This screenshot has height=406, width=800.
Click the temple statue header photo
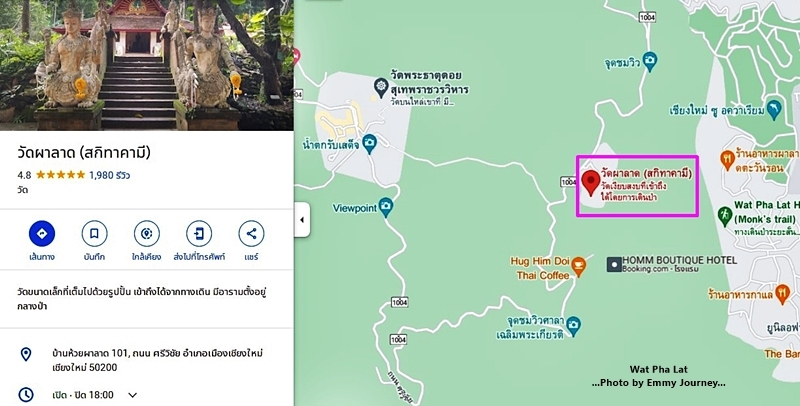[x=147, y=65]
